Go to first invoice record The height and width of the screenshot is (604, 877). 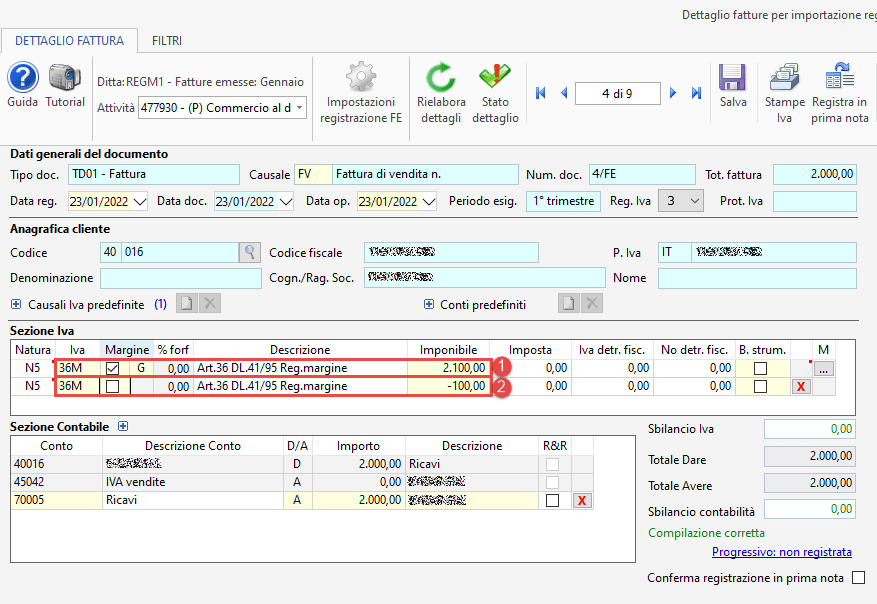[540, 93]
